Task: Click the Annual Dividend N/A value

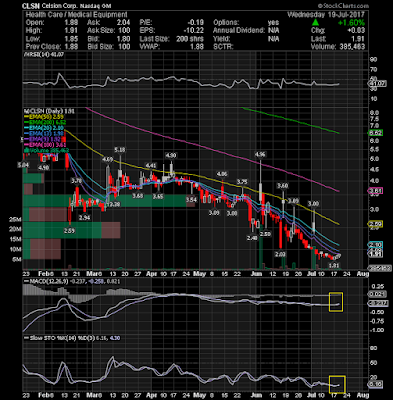Action: 273,31
